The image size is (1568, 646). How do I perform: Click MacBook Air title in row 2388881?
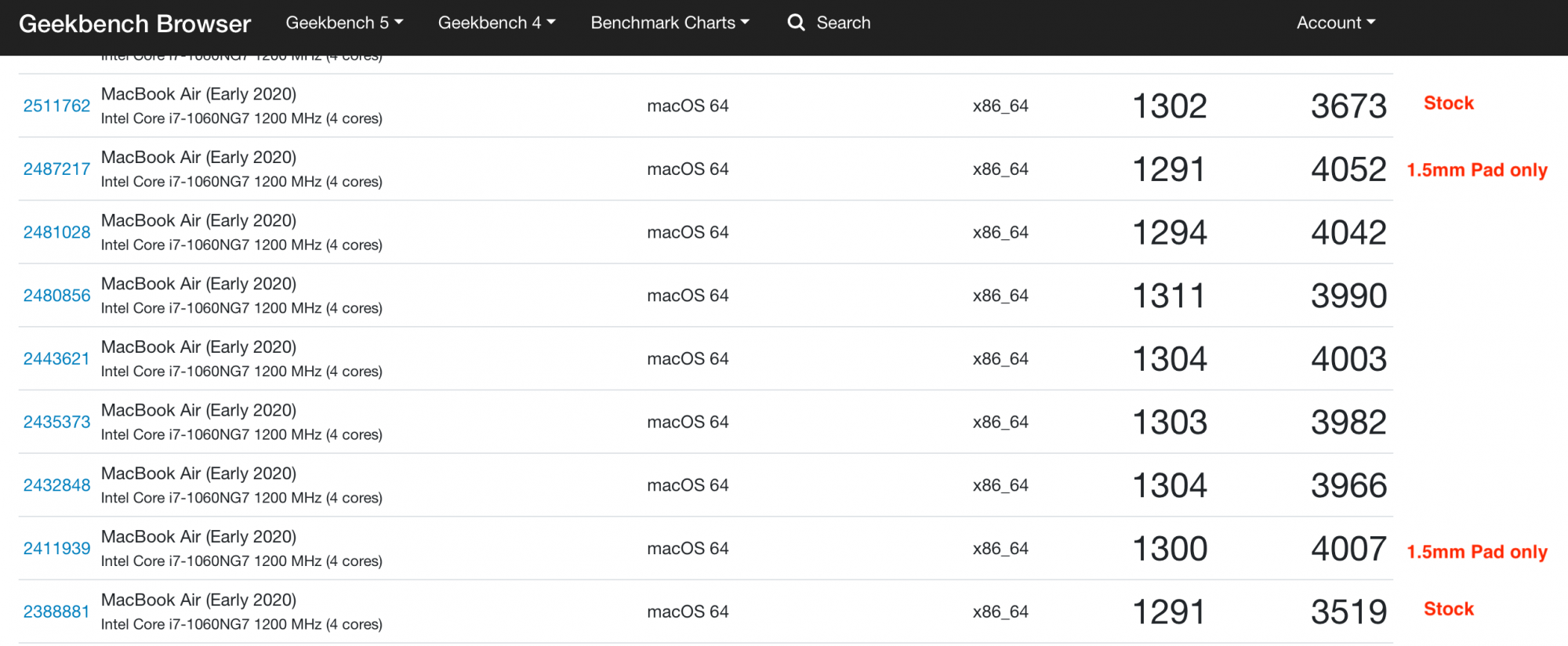198,600
